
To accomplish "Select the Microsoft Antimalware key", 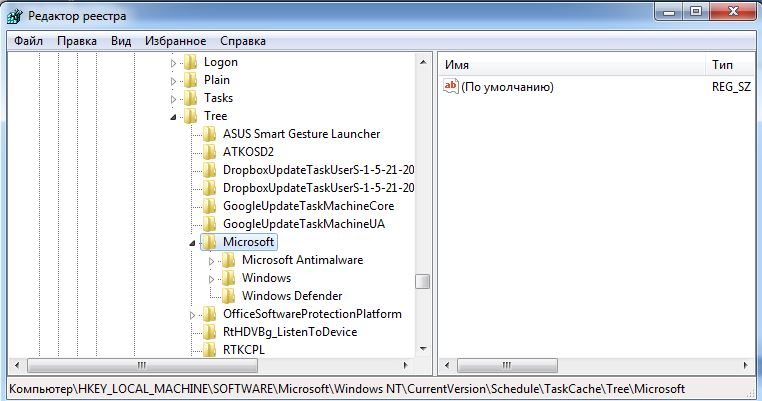I will pos(302,260).
